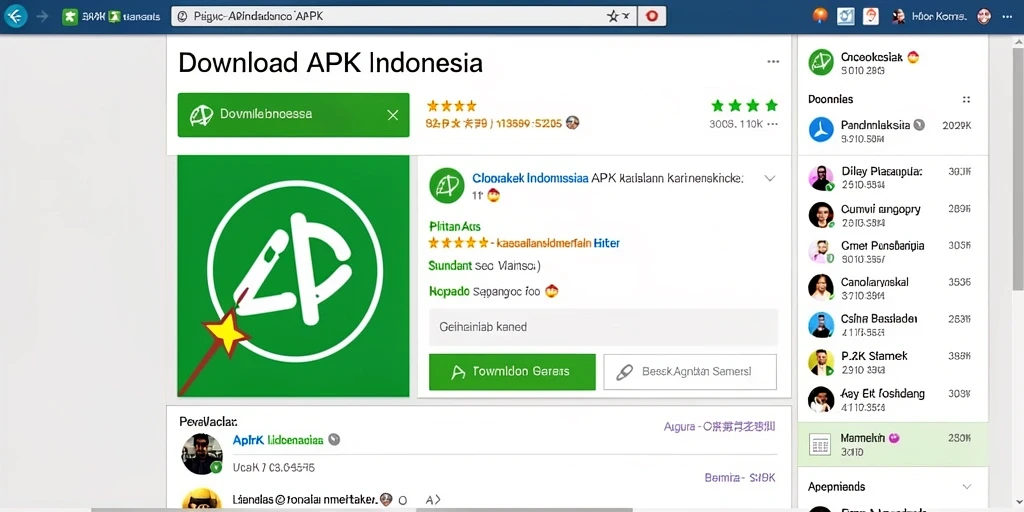Click green 'Dovmilebnoessa' download banner
1024x512 pixels.
tap(293, 115)
